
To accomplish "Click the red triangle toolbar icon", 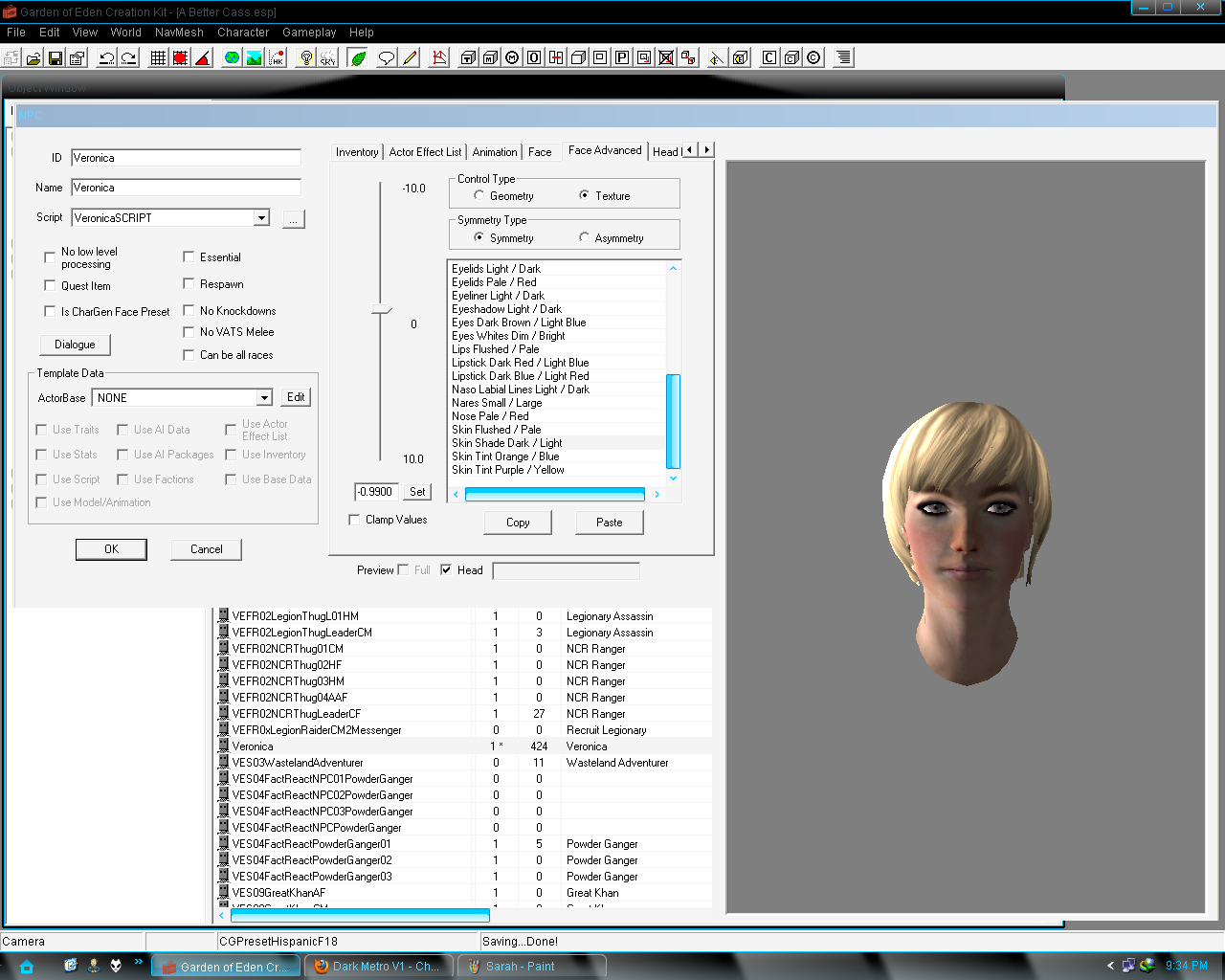I will pos(203,58).
